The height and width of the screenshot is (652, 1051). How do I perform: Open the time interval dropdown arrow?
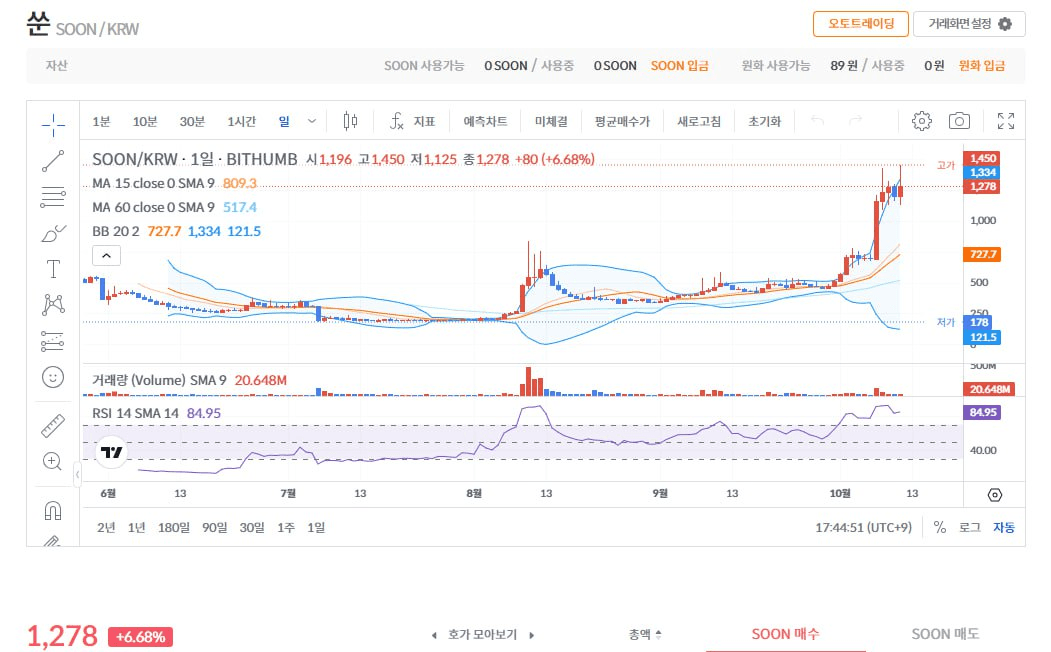pyautogui.click(x=312, y=121)
